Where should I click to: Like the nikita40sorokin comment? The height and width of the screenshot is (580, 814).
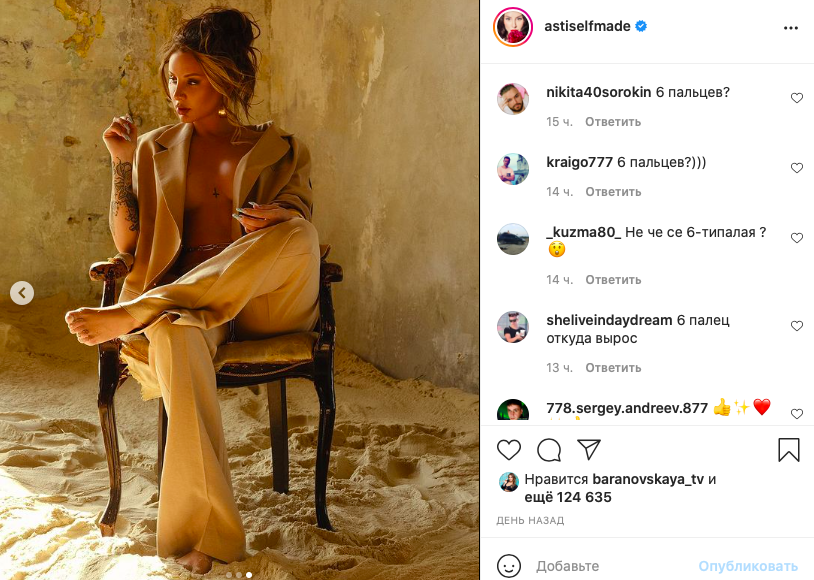click(x=797, y=98)
